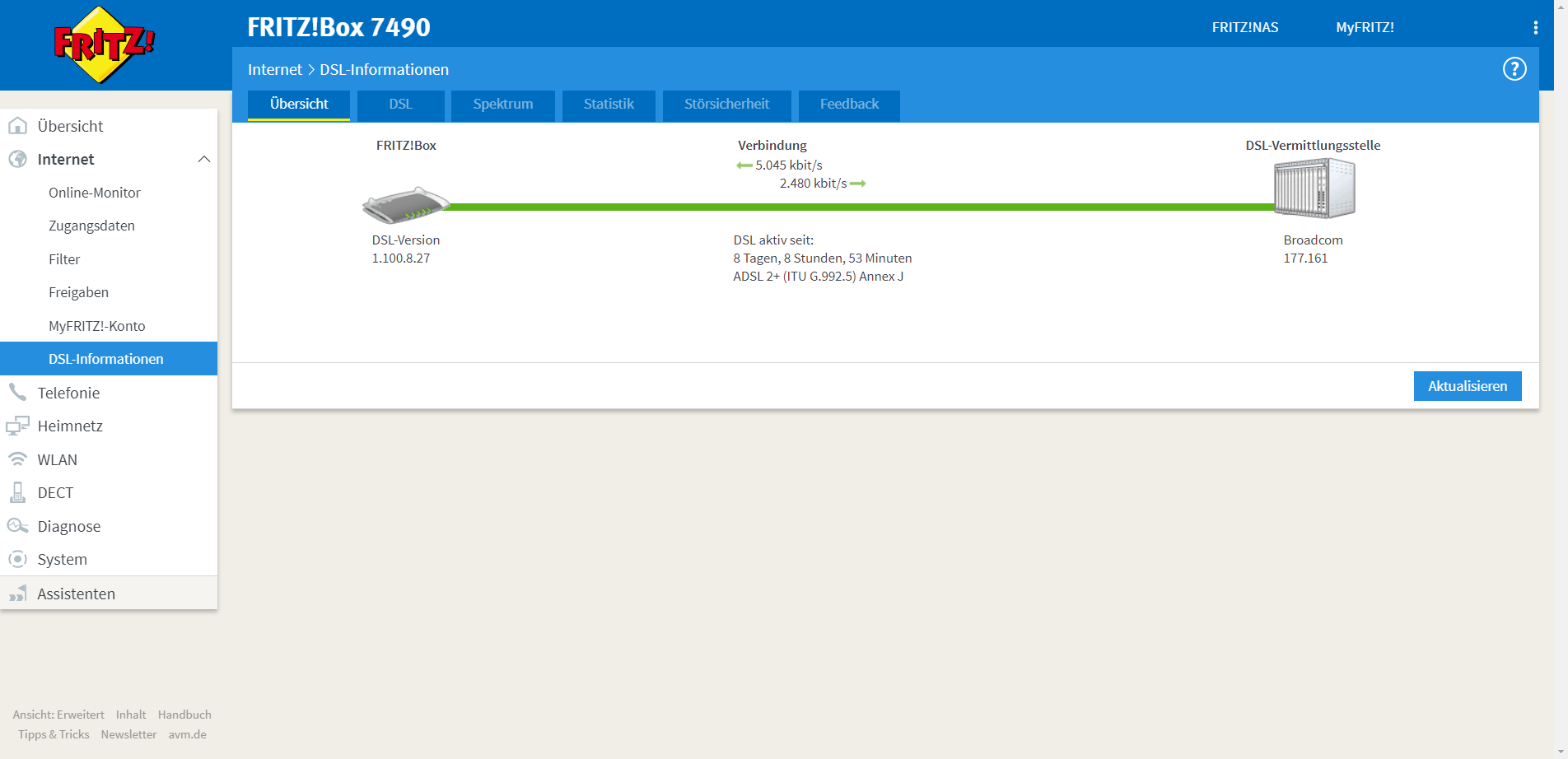This screenshot has width=1568, height=759.
Task: Click the FRITZ! logo
Action: [x=103, y=44]
